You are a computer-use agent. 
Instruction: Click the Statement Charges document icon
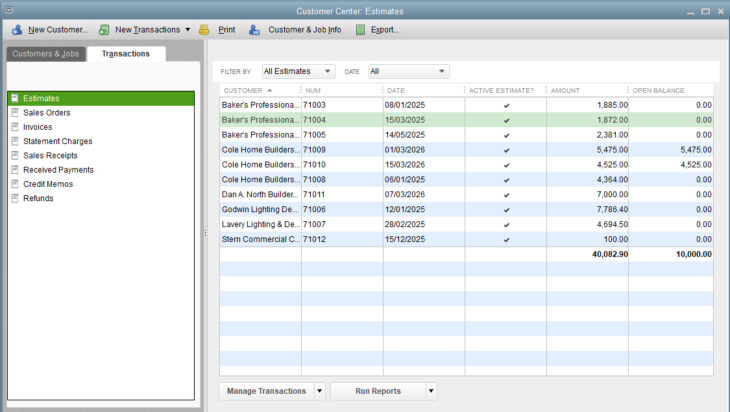[15, 141]
